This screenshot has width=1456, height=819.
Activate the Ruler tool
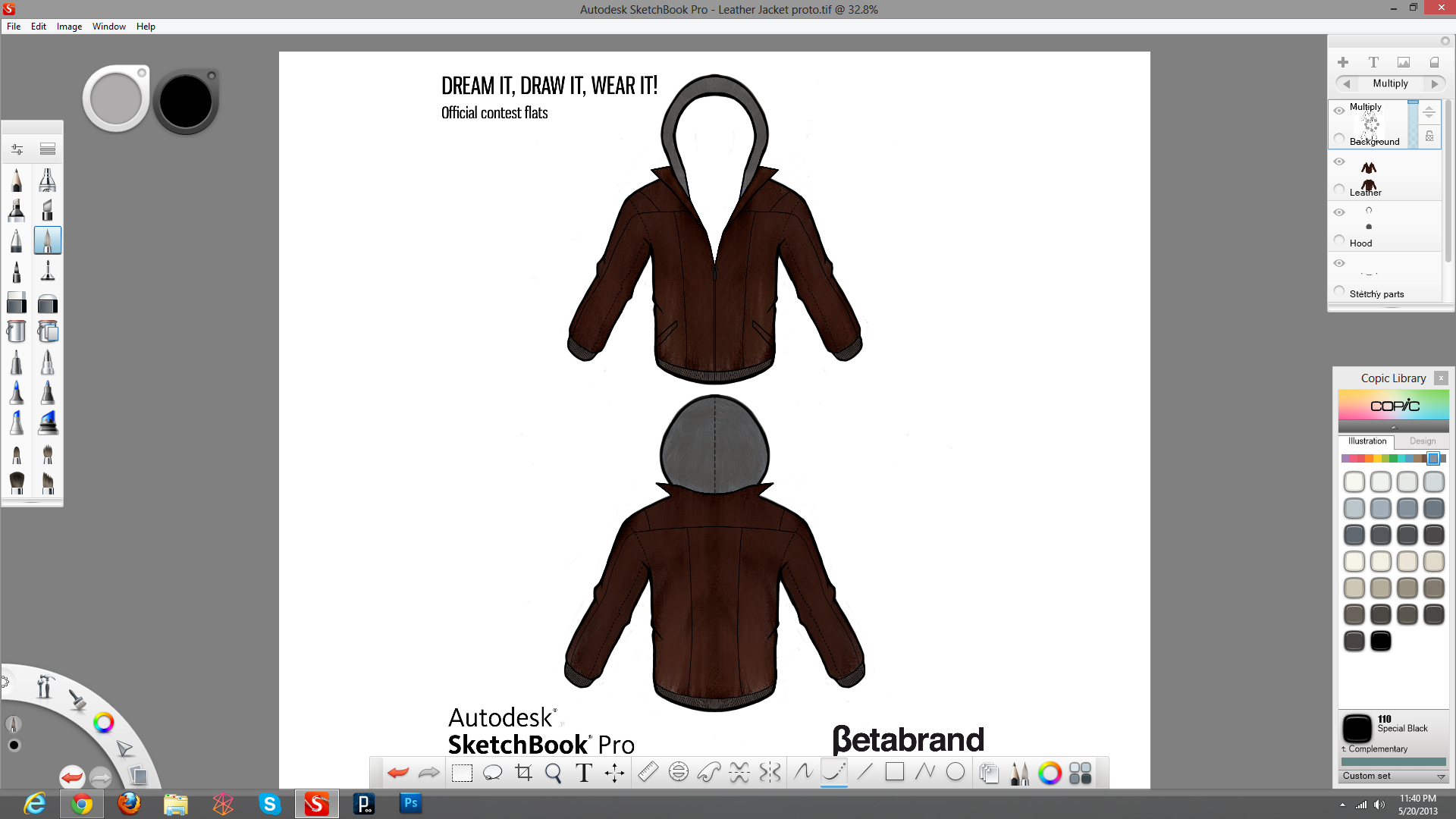pos(648,772)
